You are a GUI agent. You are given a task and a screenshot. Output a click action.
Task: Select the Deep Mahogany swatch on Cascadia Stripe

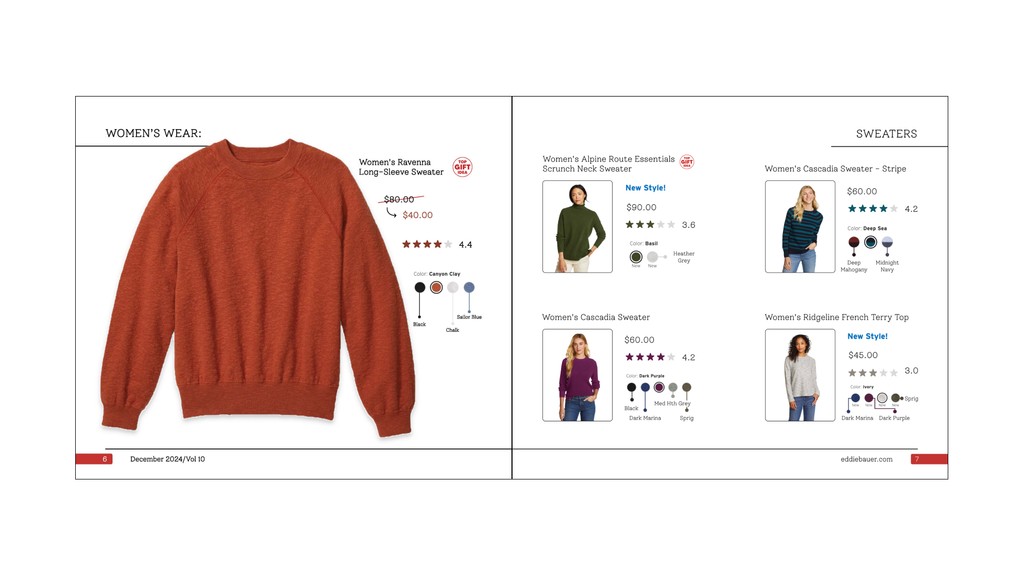coord(854,242)
